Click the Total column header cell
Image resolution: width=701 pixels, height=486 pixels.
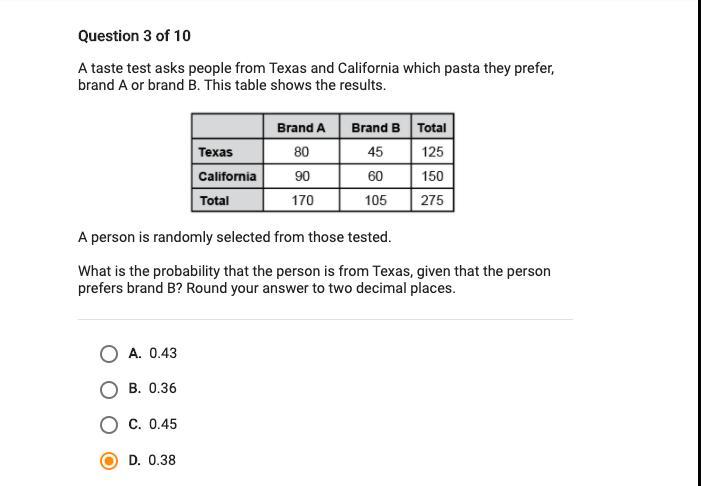(x=432, y=127)
